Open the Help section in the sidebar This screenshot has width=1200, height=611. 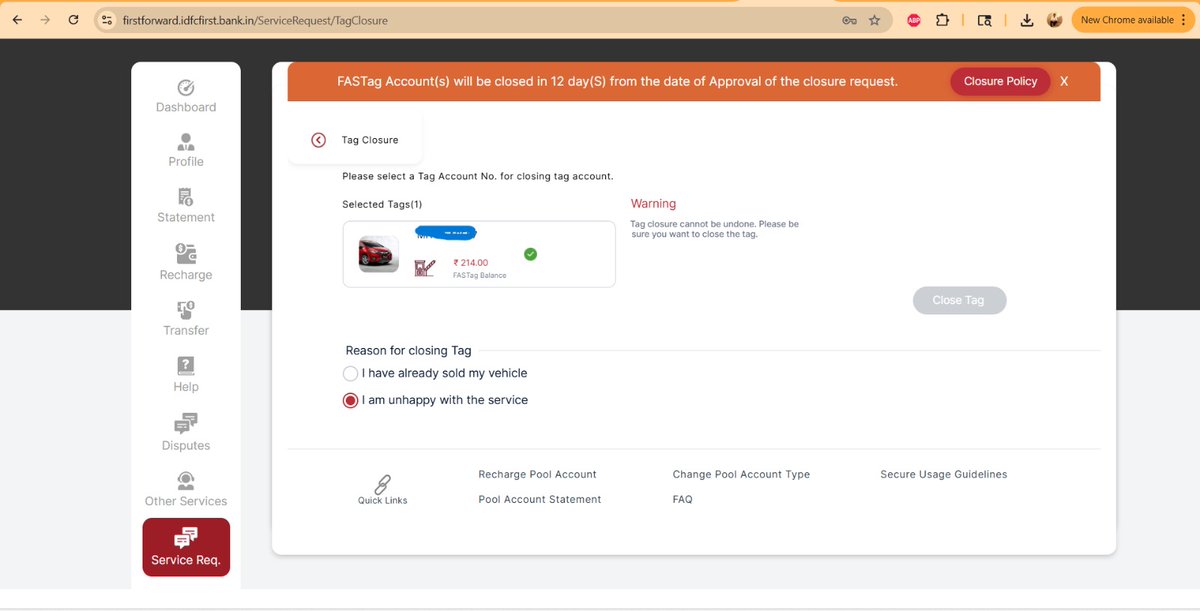click(x=186, y=375)
